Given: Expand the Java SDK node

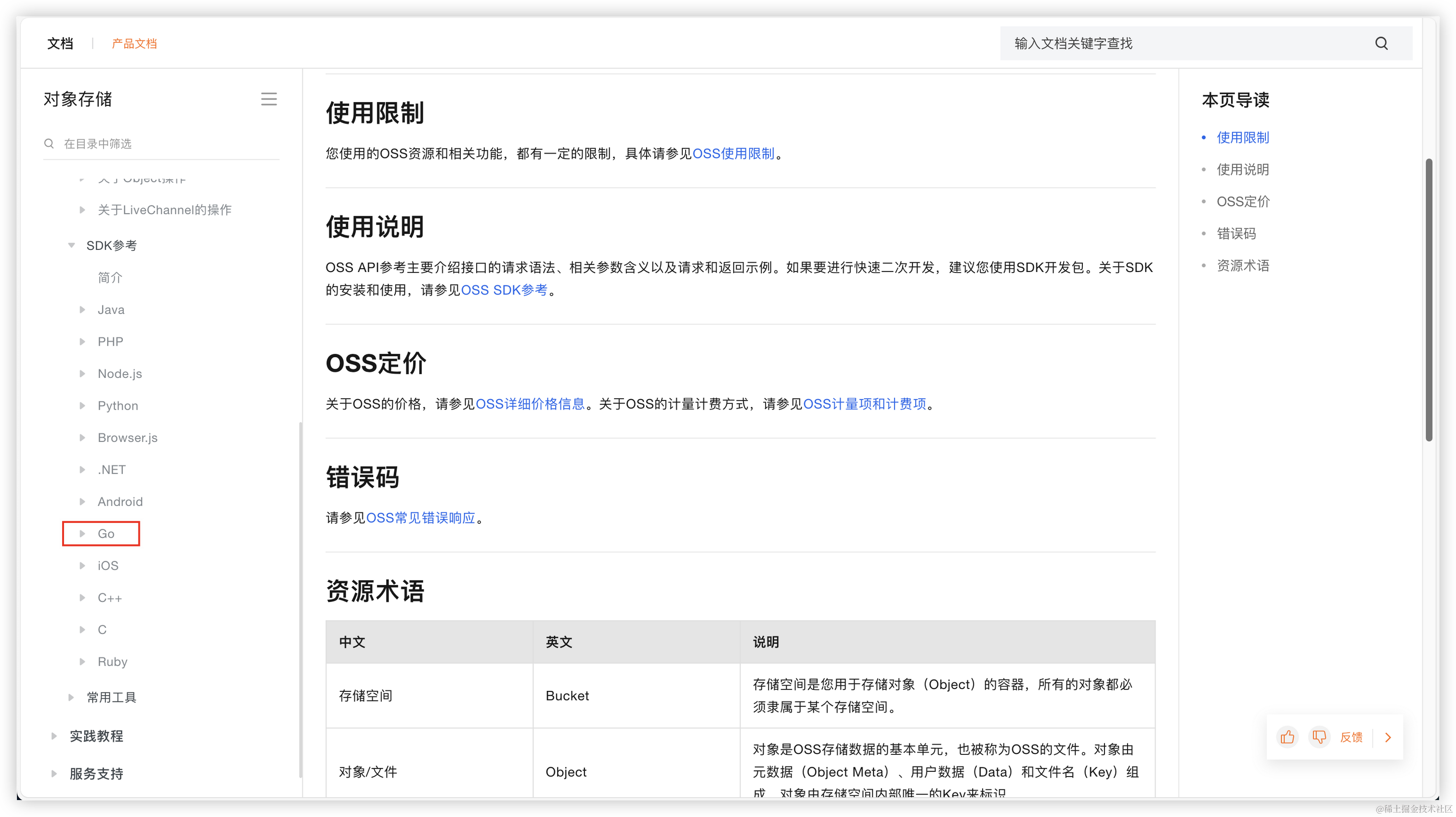Looking at the screenshot, I should 82,310.
